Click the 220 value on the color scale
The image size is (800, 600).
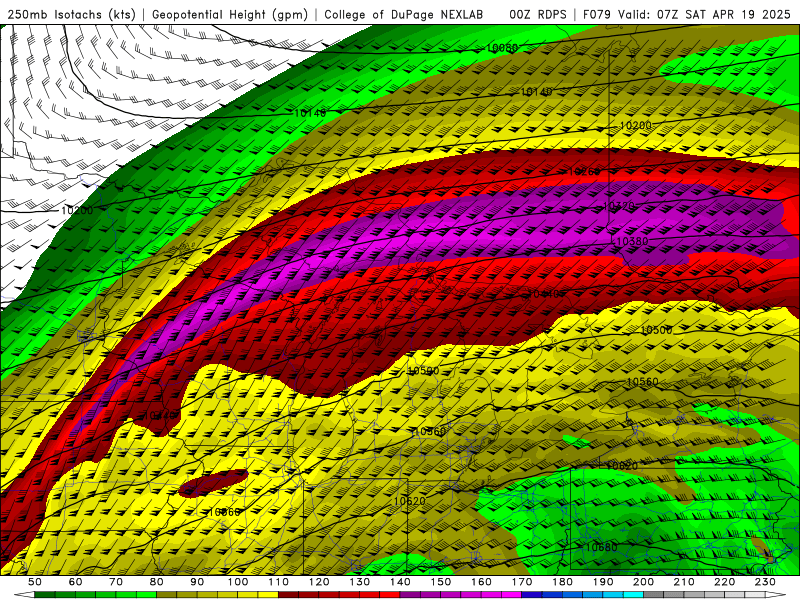(724, 582)
